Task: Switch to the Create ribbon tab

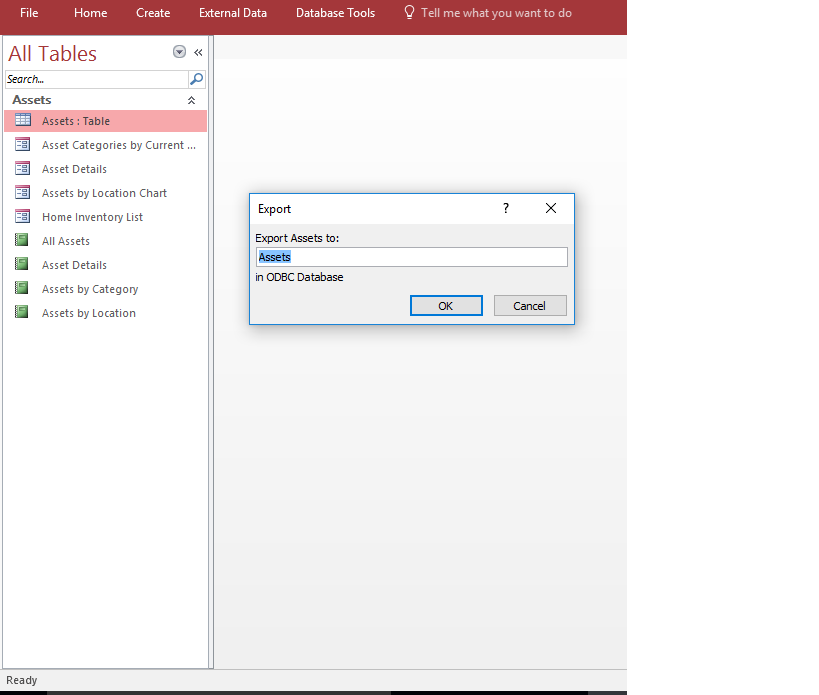Action: (x=153, y=13)
